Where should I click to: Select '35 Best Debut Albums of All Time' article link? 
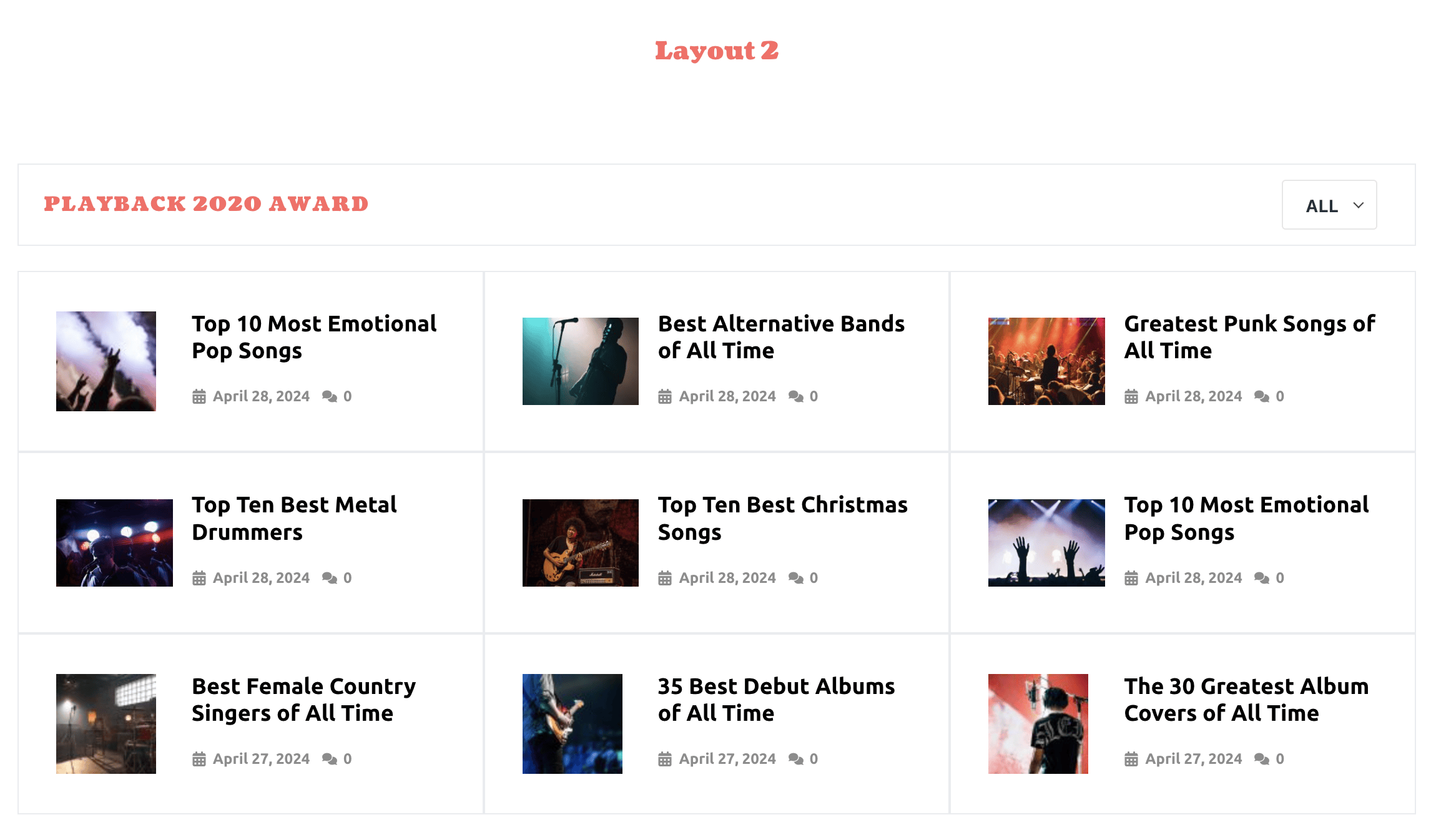(x=776, y=699)
